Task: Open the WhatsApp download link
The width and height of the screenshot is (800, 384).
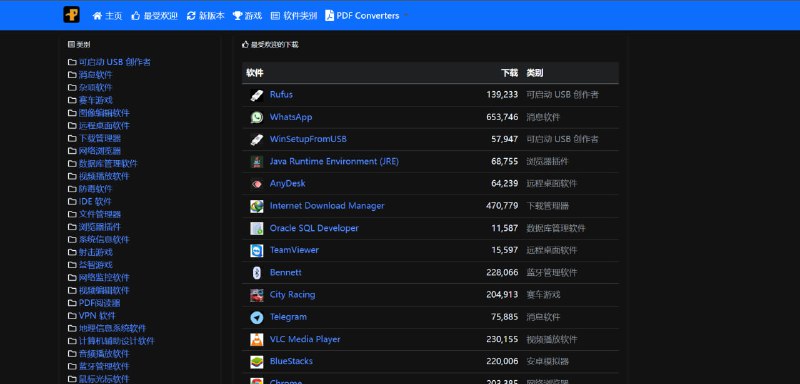Action: (291, 117)
